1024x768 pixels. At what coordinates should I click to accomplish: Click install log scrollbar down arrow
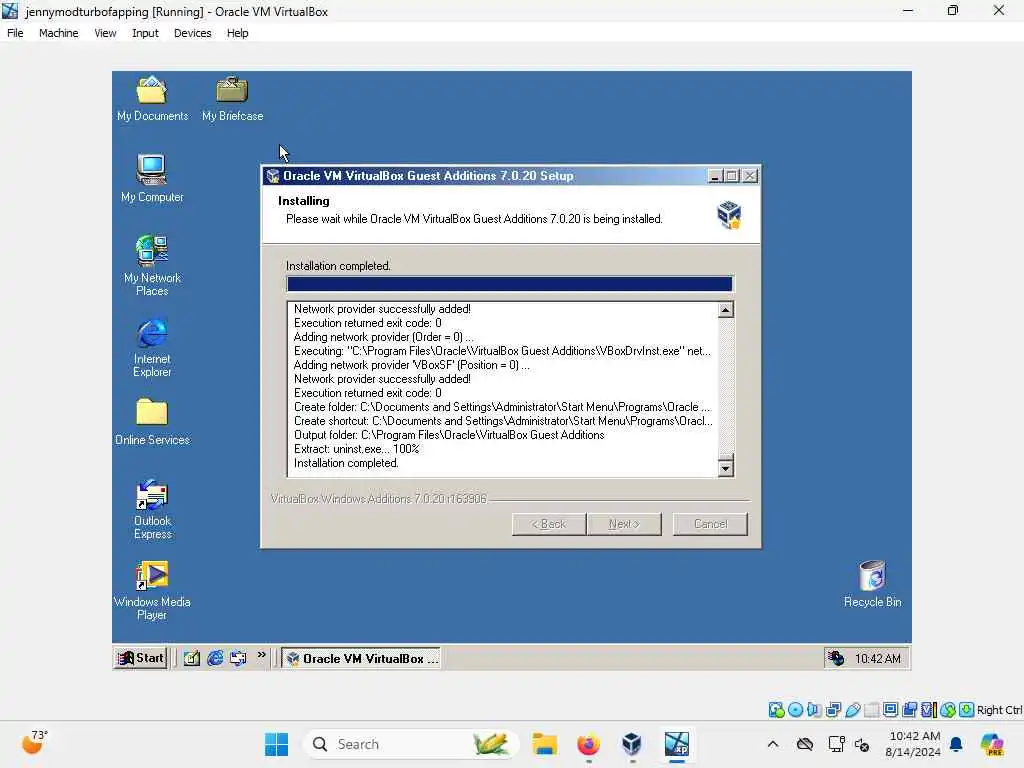coord(726,468)
